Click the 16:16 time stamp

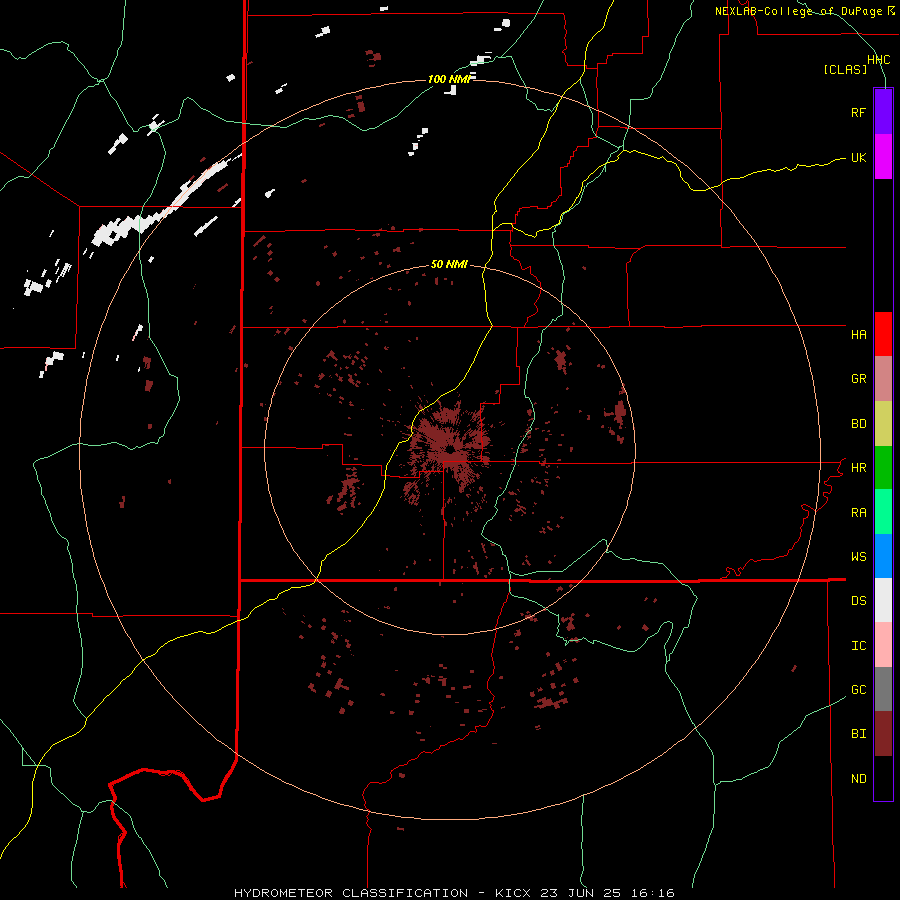655,893
